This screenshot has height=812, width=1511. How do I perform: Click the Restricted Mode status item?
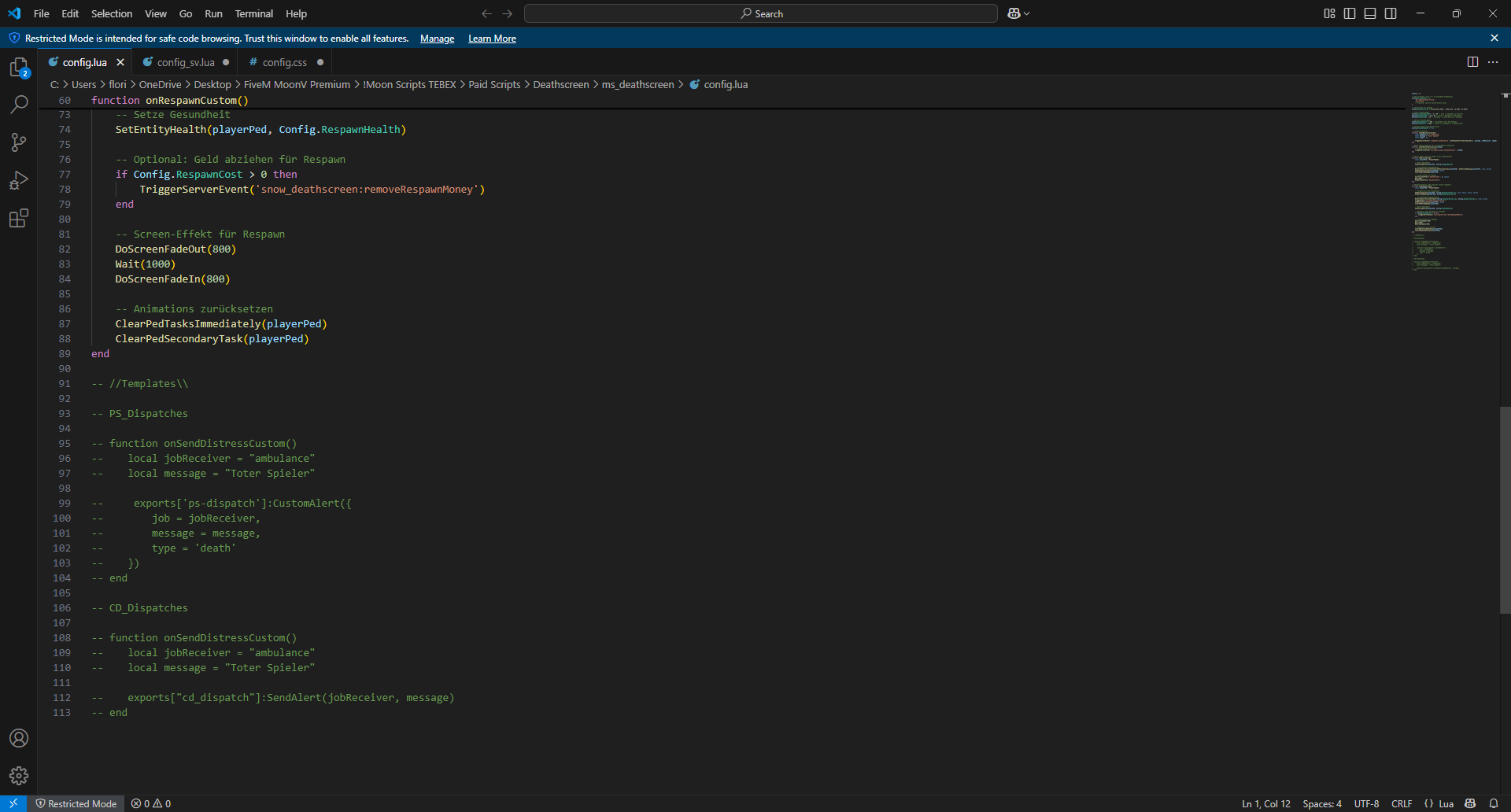click(76, 803)
